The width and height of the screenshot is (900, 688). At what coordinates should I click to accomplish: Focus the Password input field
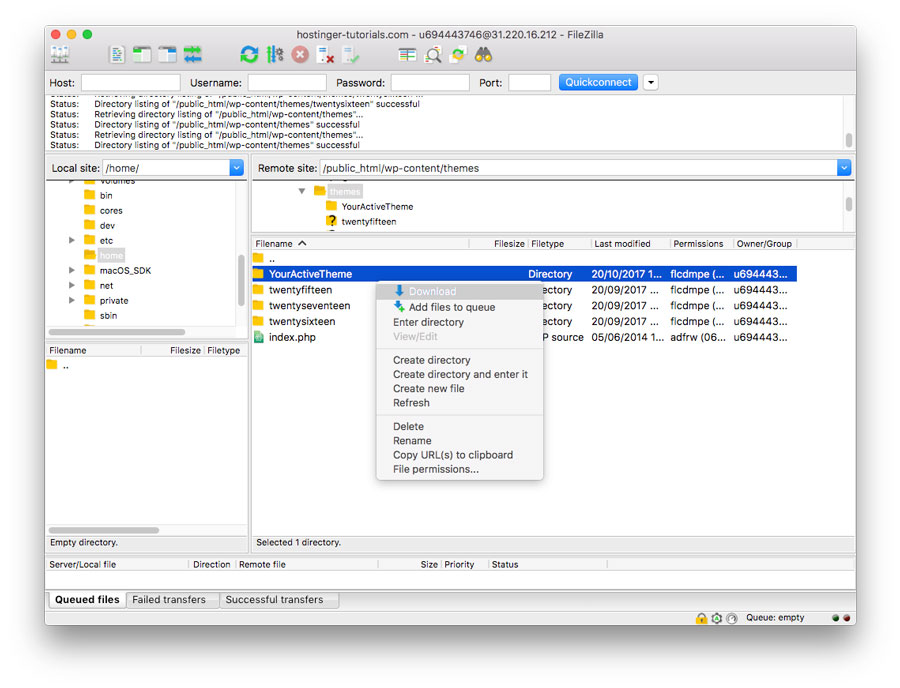(430, 83)
